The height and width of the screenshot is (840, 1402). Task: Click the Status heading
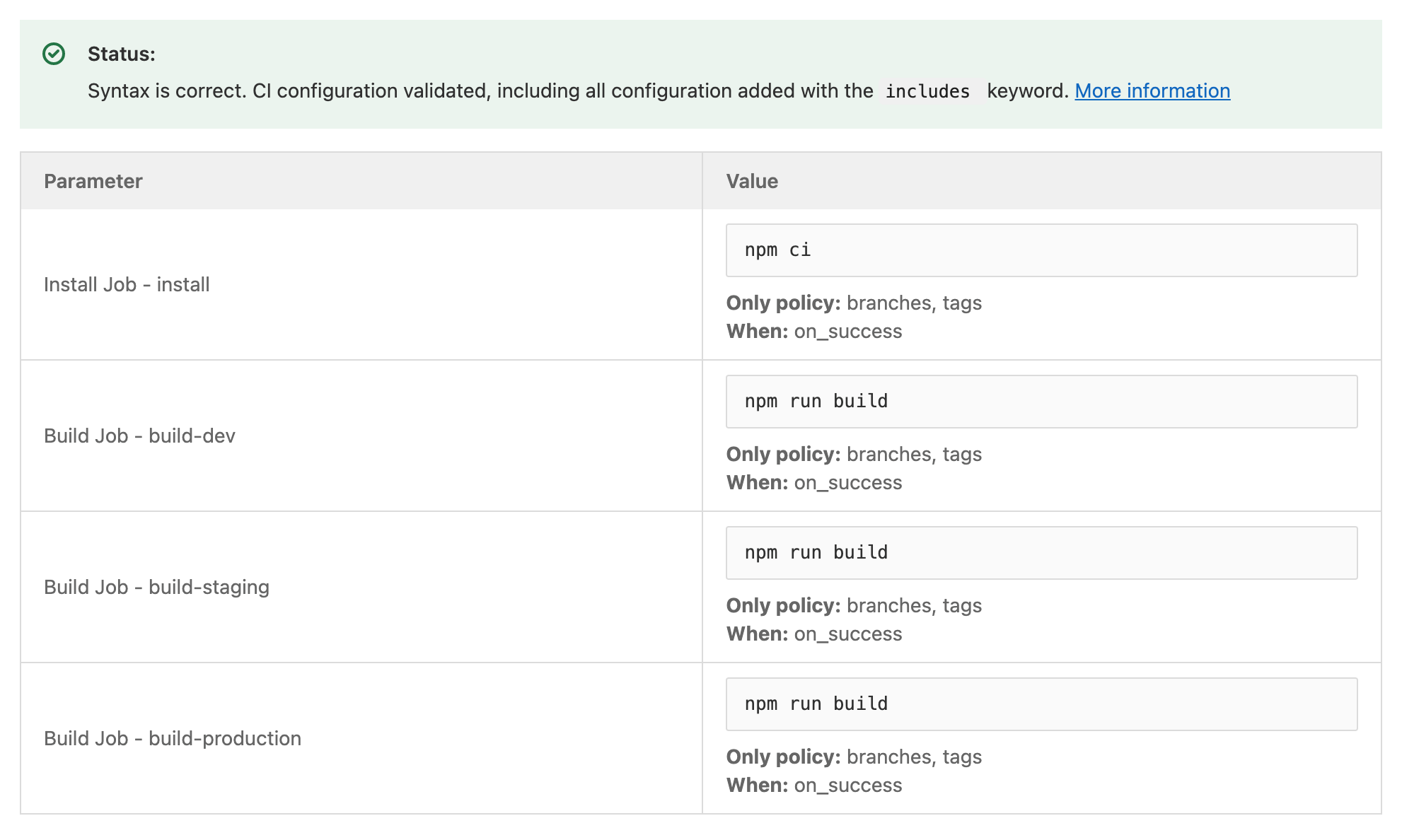(x=122, y=52)
